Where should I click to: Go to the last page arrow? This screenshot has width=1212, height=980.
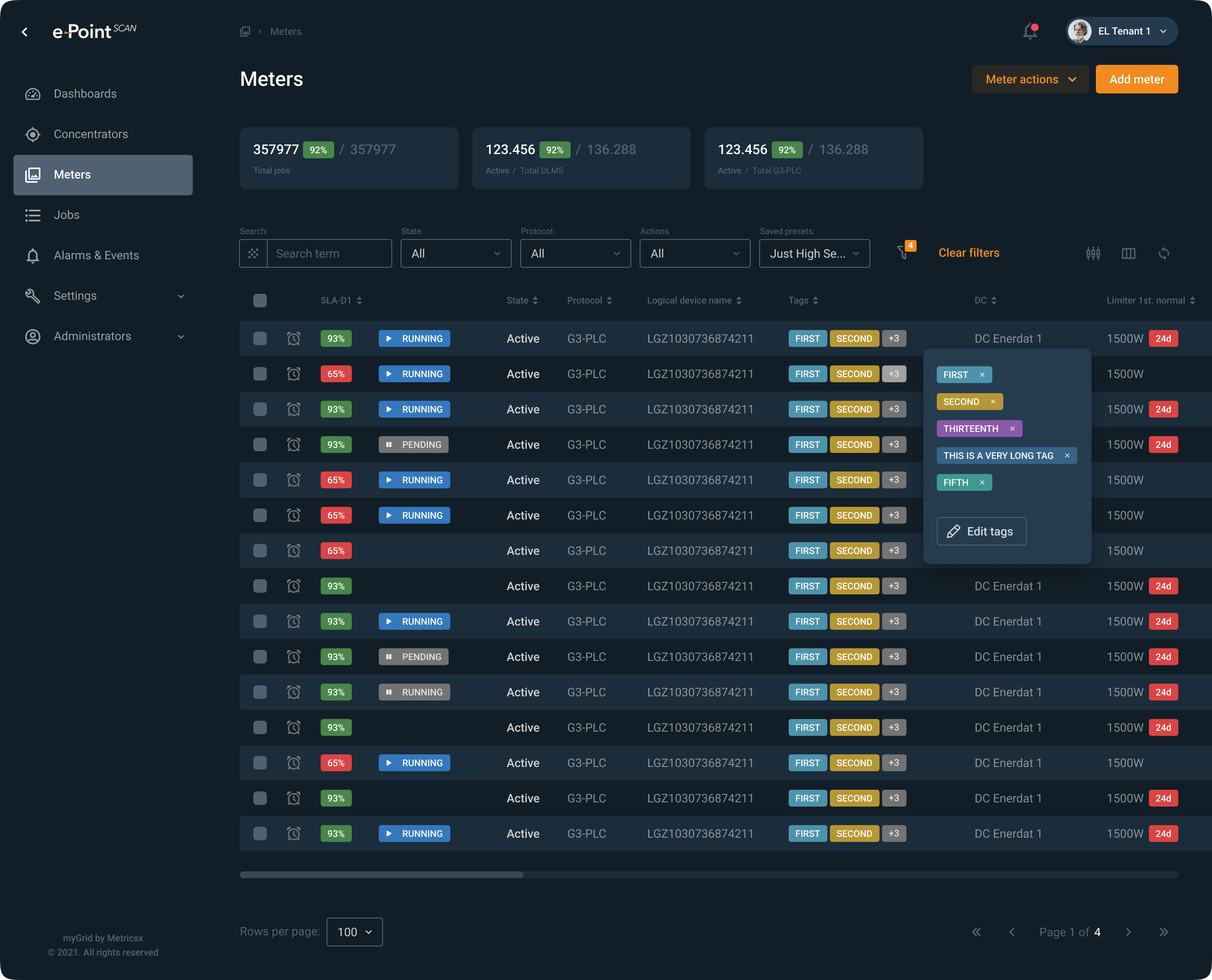1164,932
